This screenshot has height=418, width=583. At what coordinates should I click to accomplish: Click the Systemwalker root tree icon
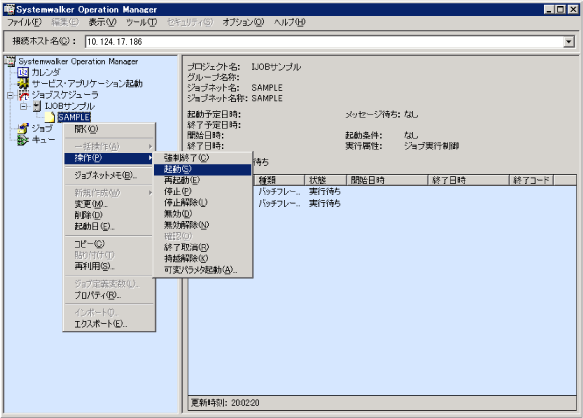click(10, 61)
